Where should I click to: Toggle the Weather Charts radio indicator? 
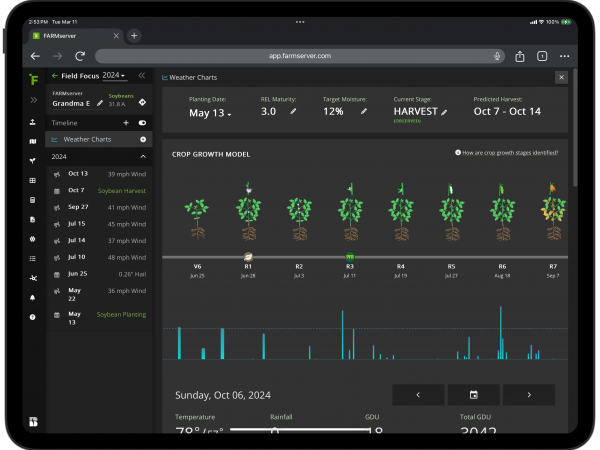[143, 139]
